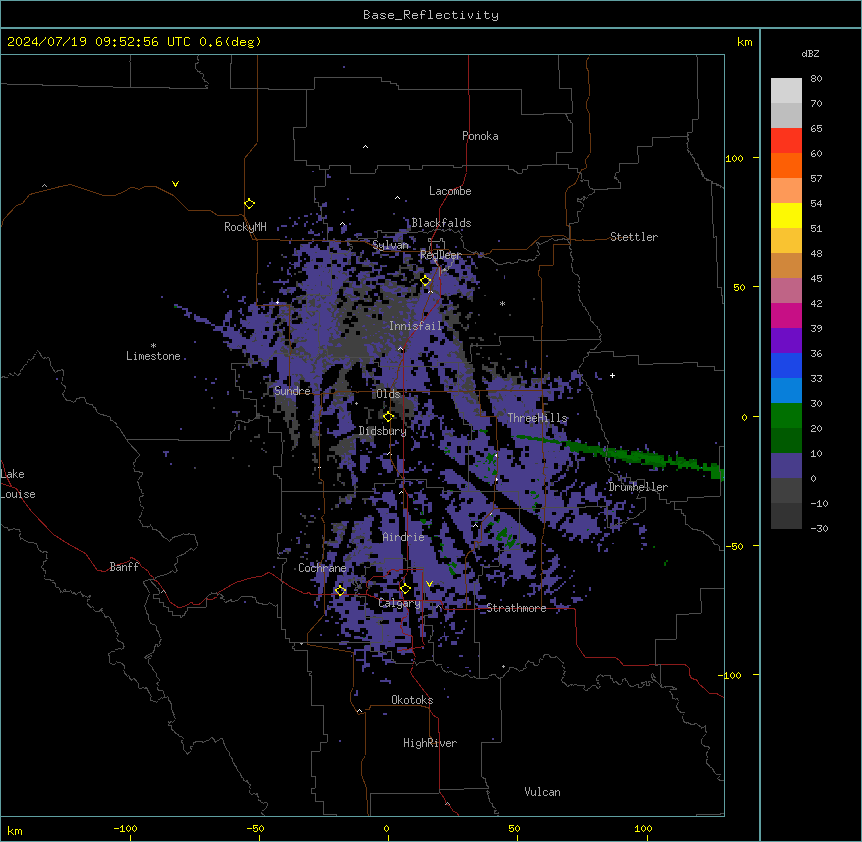Viewport: 862px width, 842px height.
Task: Click the Strathmore label
Action: 516,608
